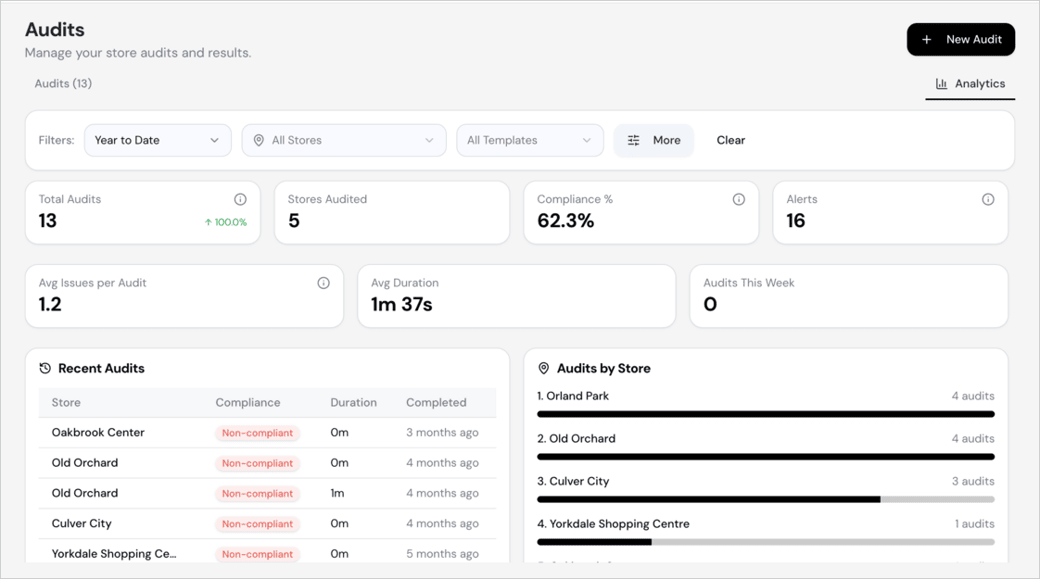Click the Yorkdale Shopping Centre progress bar
The width and height of the screenshot is (1040, 579).
(765, 542)
